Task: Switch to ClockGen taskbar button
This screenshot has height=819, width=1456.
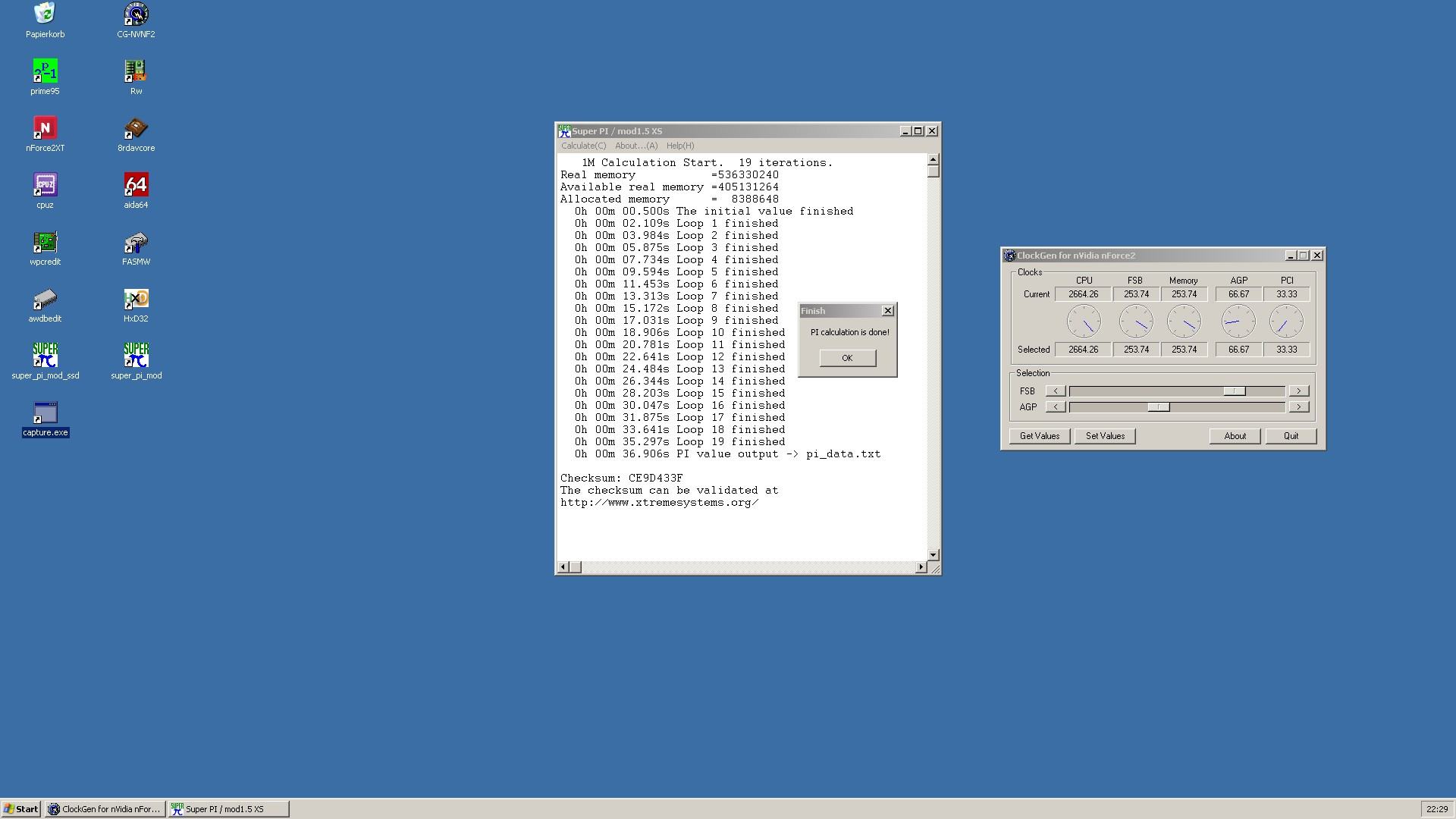Action: [x=105, y=809]
